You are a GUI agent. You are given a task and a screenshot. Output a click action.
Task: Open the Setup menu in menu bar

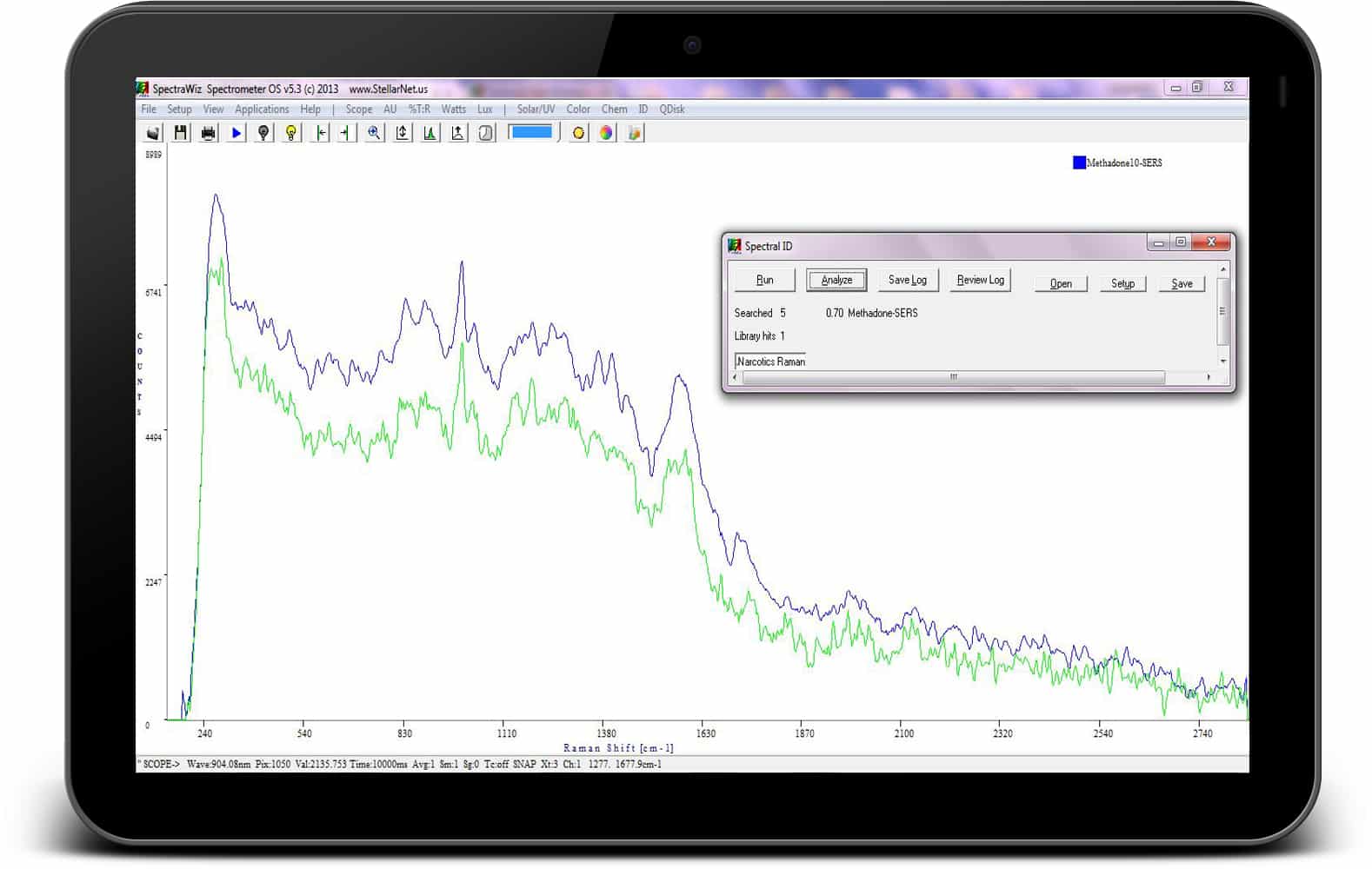pos(179,109)
